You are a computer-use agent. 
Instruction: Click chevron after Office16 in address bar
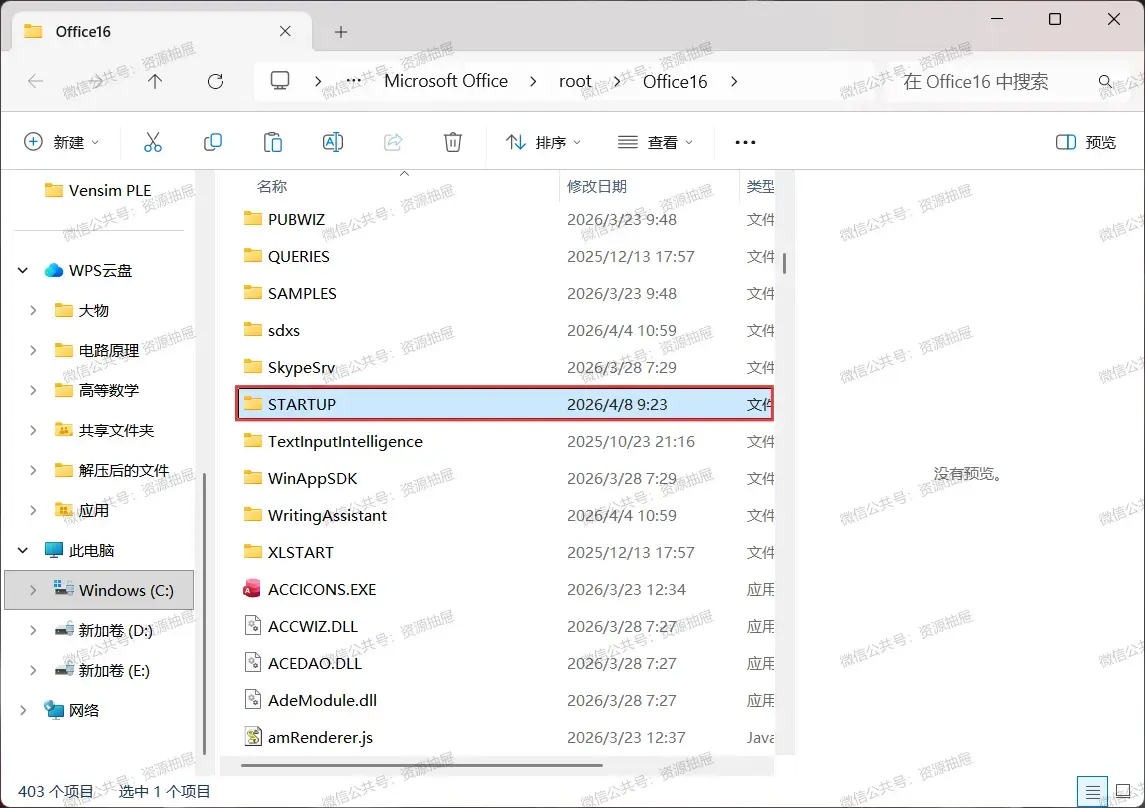tap(734, 81)
